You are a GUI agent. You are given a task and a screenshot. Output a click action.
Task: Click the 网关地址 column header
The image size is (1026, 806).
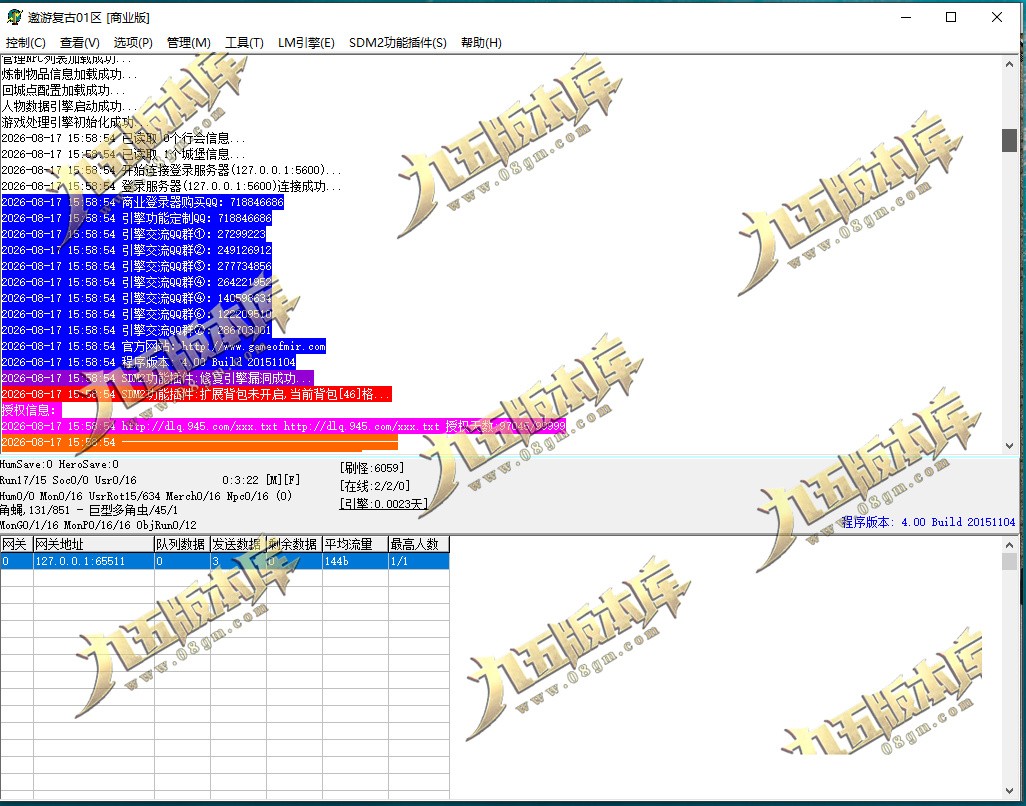pyautogui.click(x=94, y=544)
